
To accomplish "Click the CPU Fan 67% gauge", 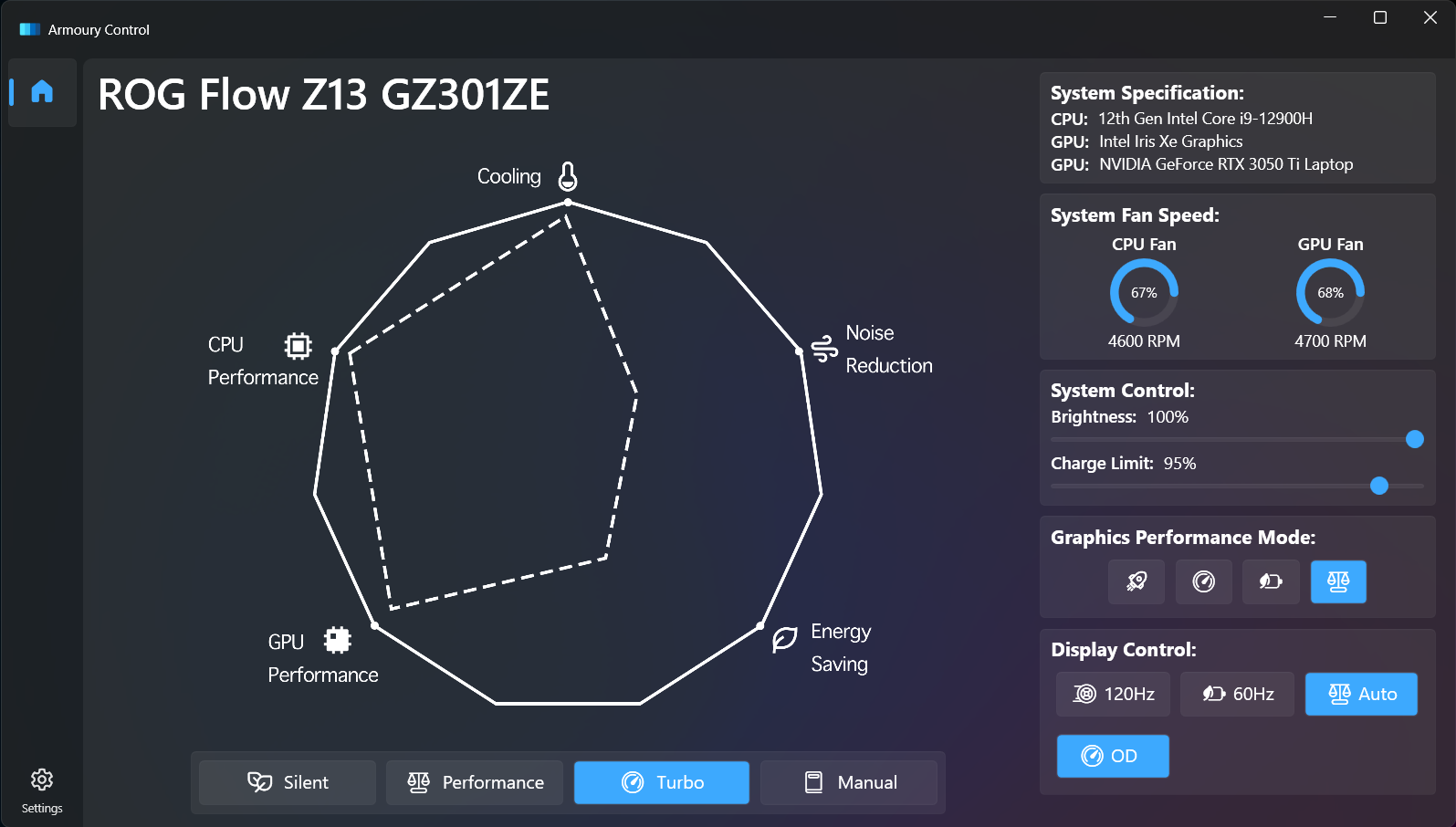I will point(1144,292).
